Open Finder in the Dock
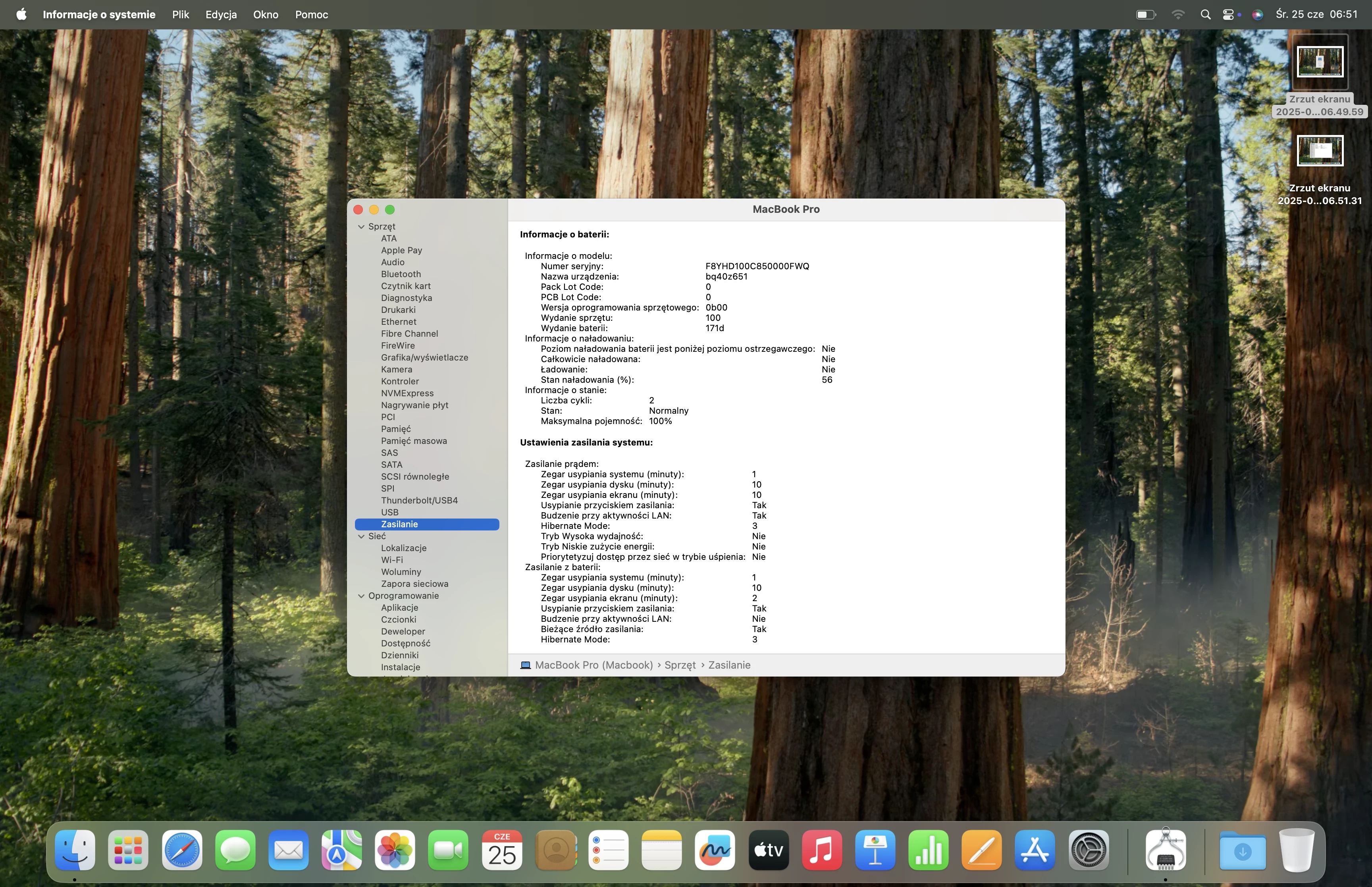The width and height of the screenshot is (1372, 887). coord(75,850)
